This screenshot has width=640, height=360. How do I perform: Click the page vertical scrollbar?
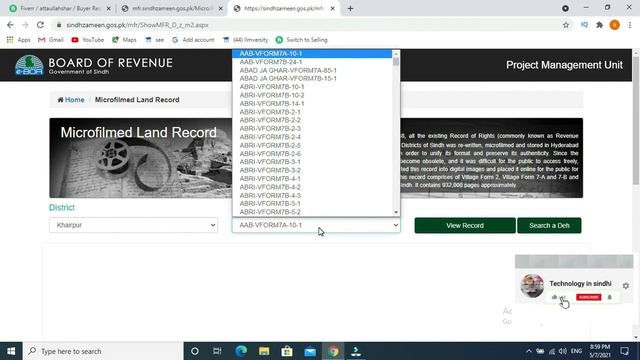click(636, 120)
